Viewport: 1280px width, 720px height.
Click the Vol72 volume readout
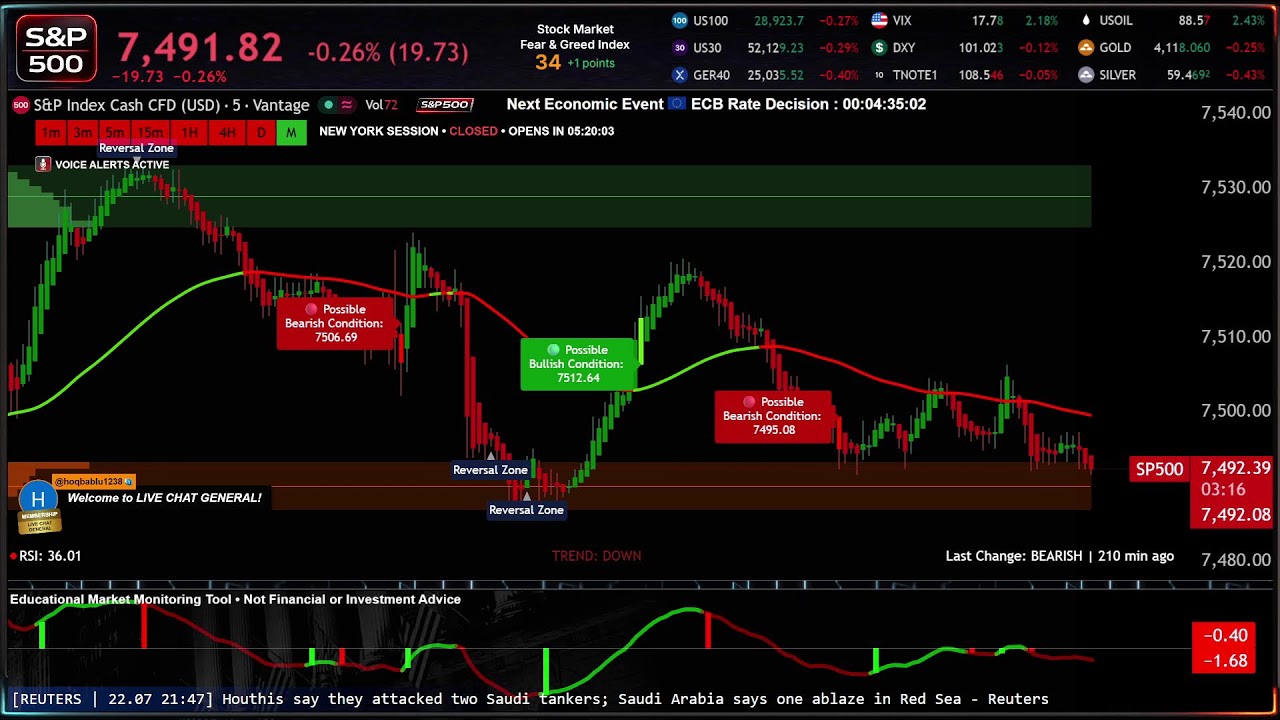coord(381,105)
